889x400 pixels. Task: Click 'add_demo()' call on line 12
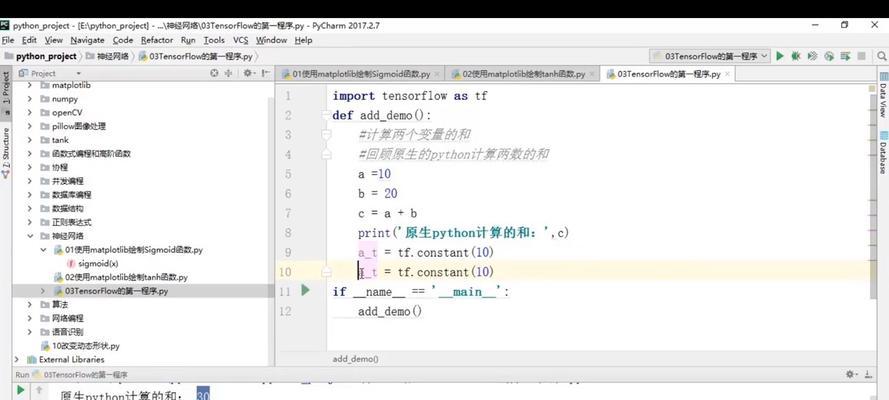390,312
